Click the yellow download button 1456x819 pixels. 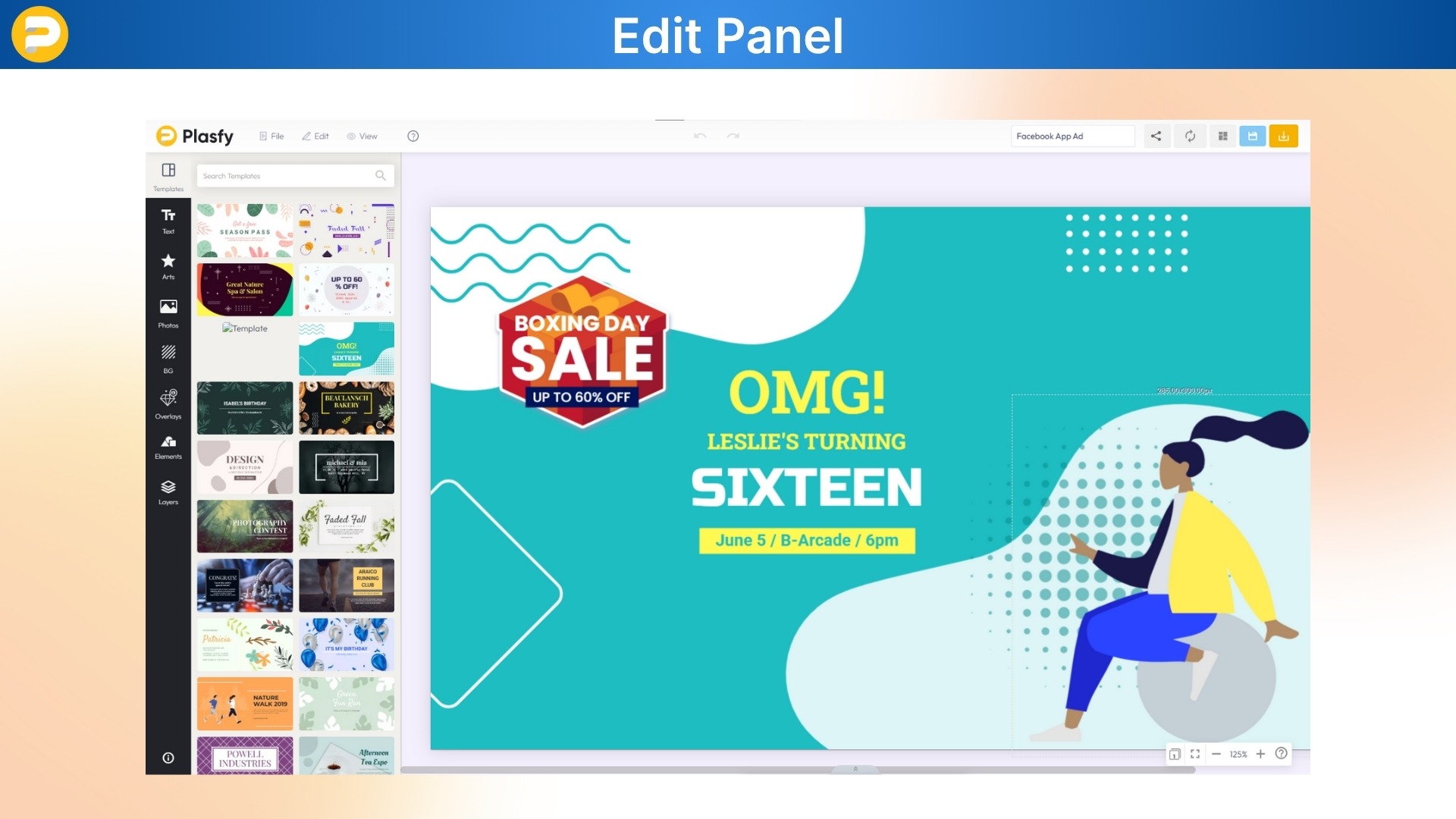(1283, 136)
